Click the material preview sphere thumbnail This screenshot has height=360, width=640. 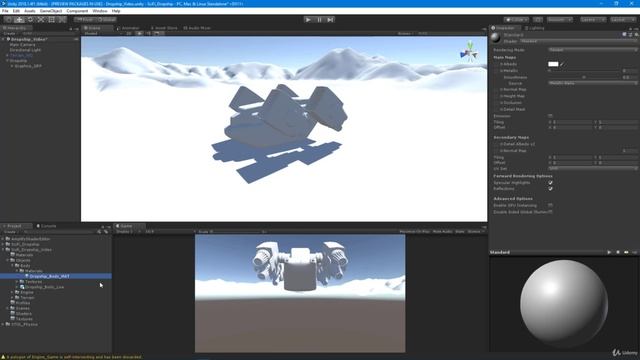click(x=496, y=38)
